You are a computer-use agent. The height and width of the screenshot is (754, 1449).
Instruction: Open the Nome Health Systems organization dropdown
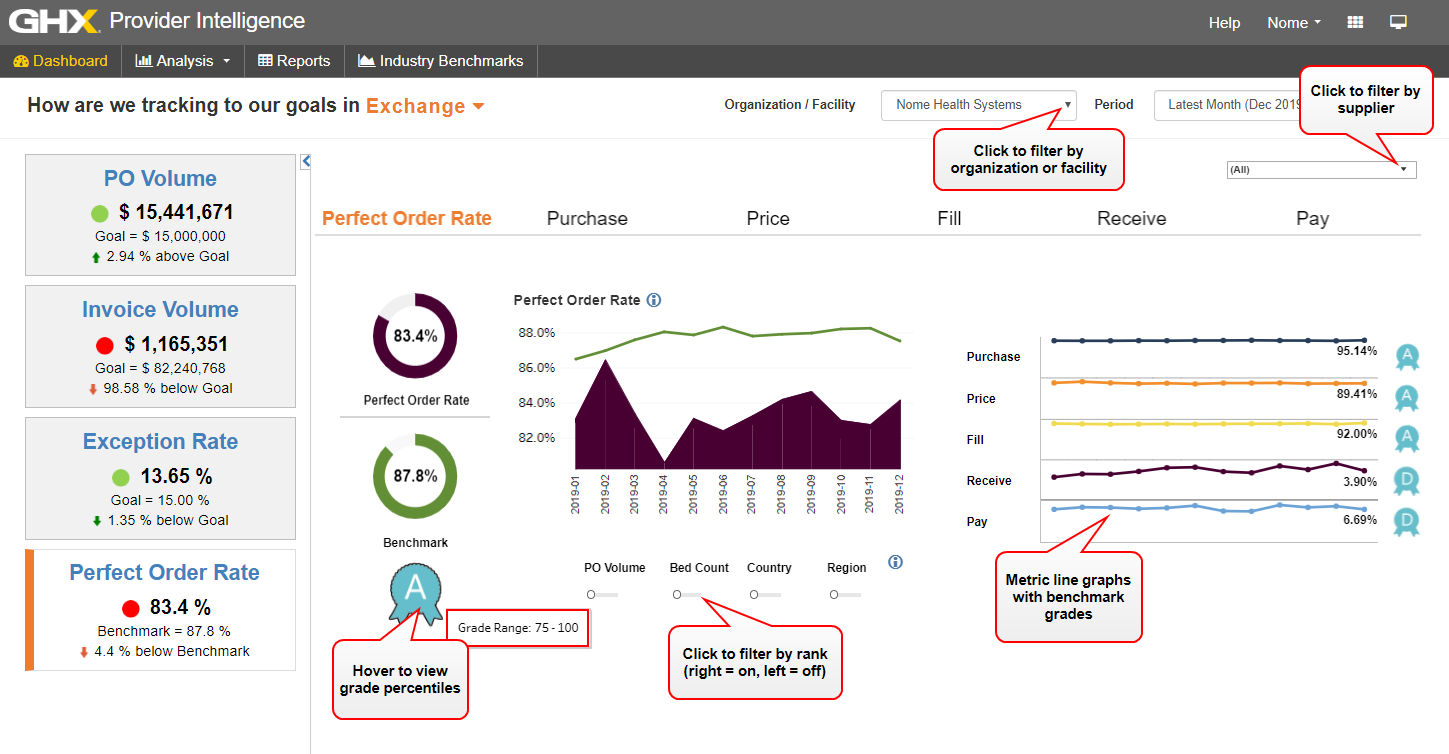(977, 105)
